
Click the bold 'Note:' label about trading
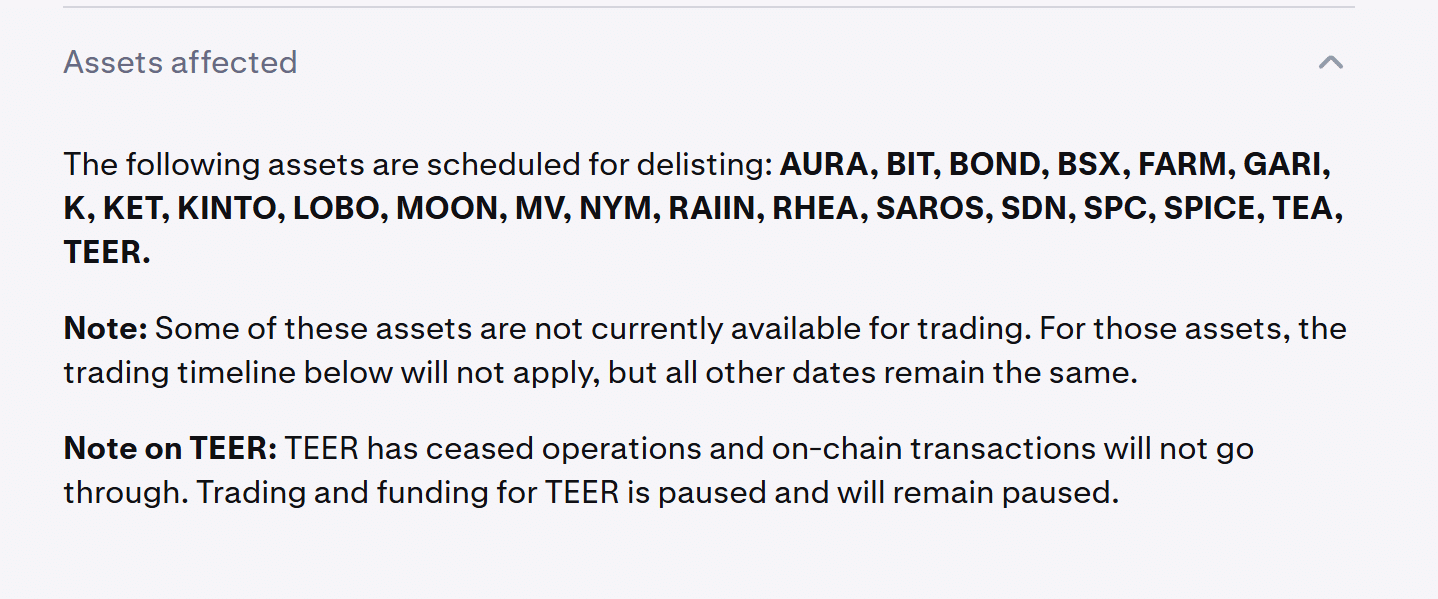pyautogui.click(x=106, y=328)
